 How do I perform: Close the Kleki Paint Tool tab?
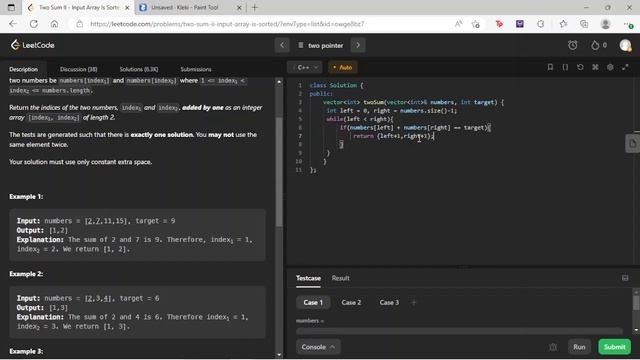click(x=239, y=7)
